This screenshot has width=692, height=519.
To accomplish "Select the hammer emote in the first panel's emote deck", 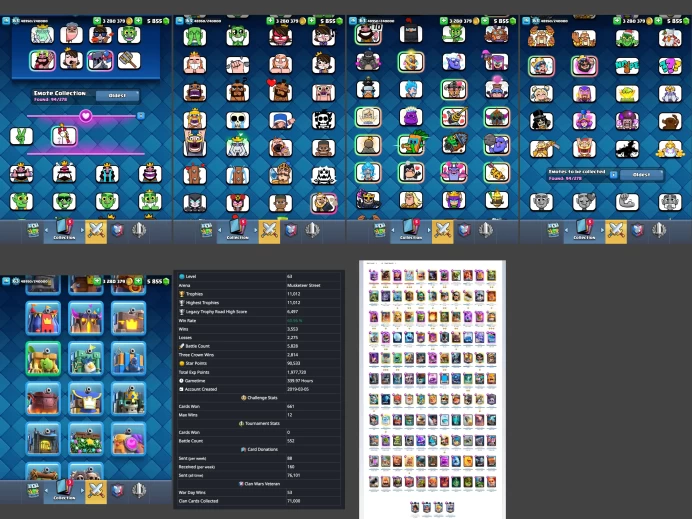I will click(129, 60).
